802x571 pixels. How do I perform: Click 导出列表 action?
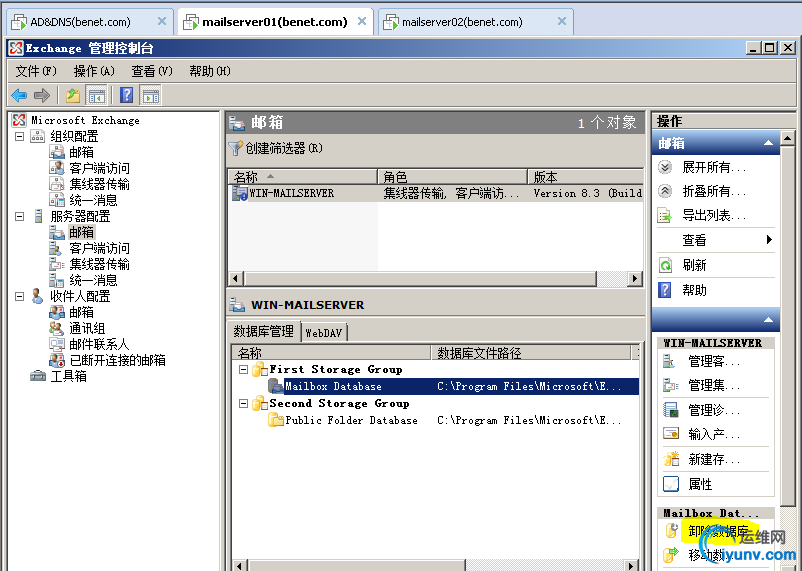[714, 215]
